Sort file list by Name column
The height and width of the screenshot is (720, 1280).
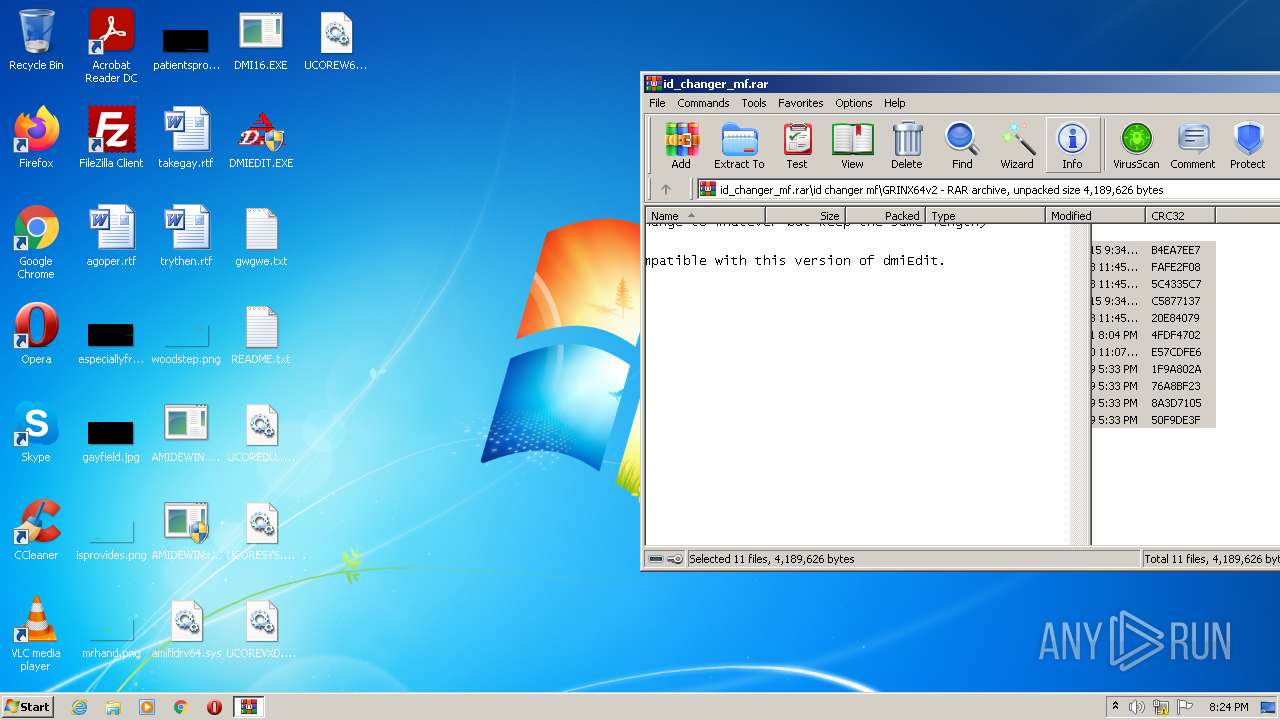pyautogui.click(x=705, y=215)
